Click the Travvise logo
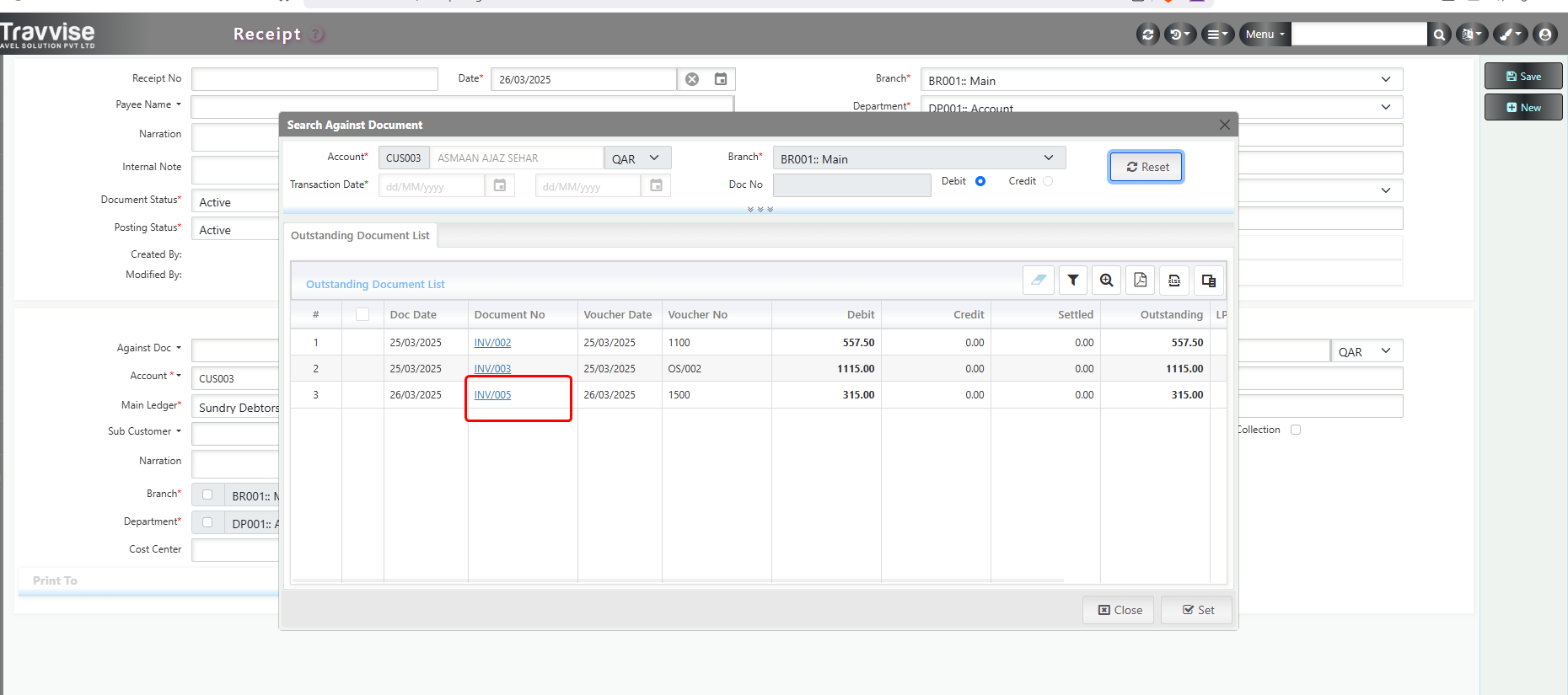Image resolution: width=1568 pixels, height=695 pixels. tap(47, 35)
